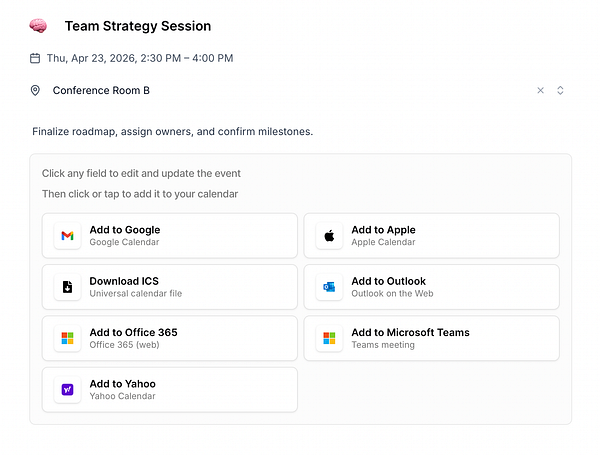This screenshot has width=600, height=455.
Task: Click the Yahoo logo icon
Action: (67, 390)
